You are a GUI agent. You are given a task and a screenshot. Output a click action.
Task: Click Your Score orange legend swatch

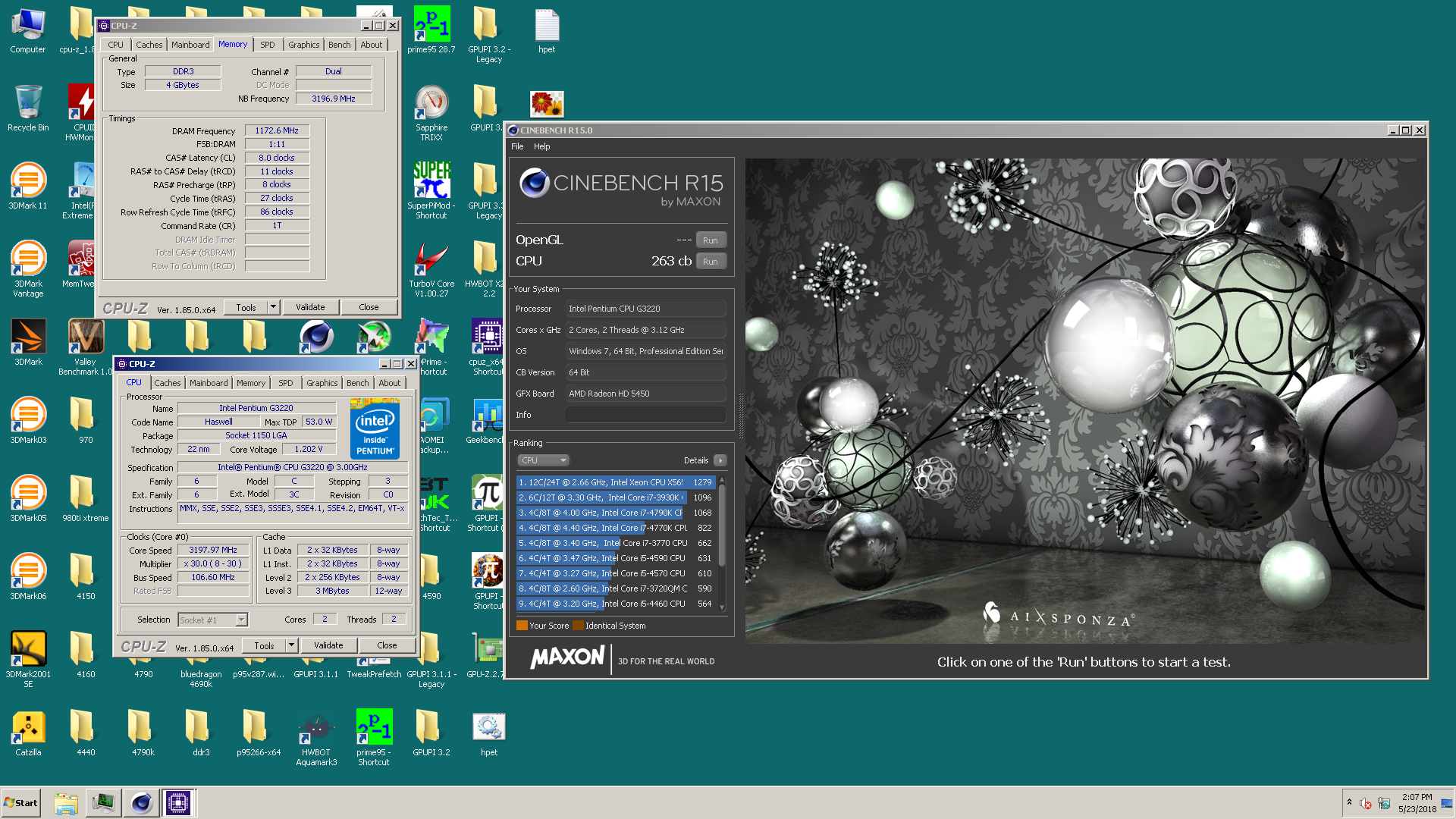522,626
